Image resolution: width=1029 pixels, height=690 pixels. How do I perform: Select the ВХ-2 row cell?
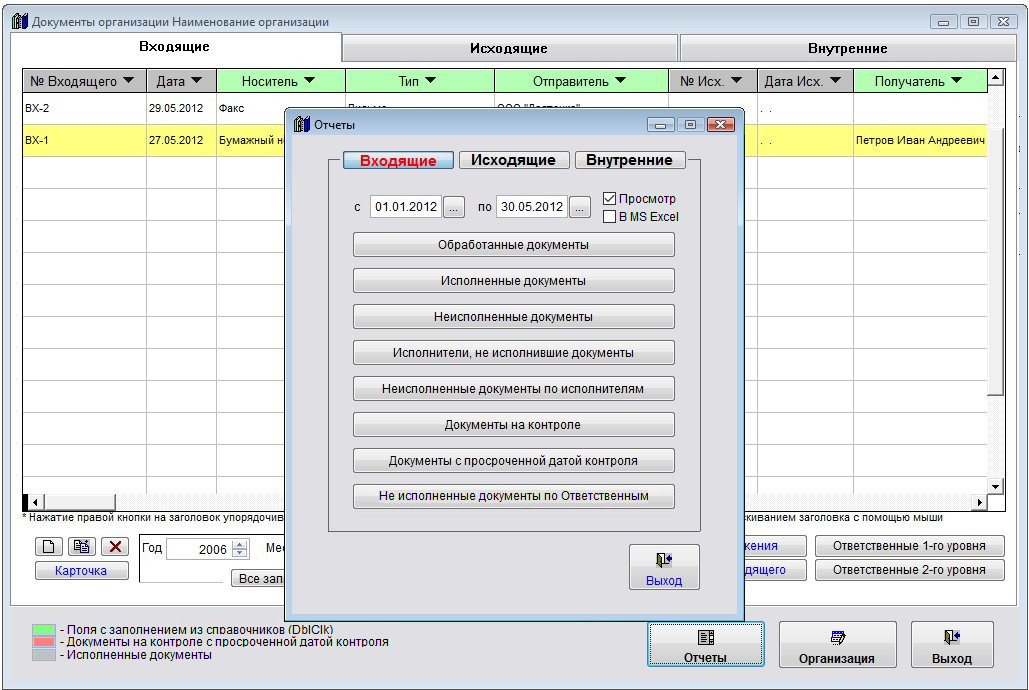85,108
